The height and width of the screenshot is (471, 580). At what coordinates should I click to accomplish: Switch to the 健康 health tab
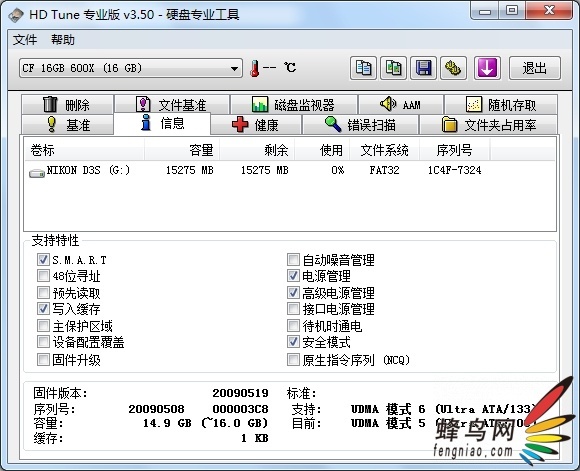[256, 125]
